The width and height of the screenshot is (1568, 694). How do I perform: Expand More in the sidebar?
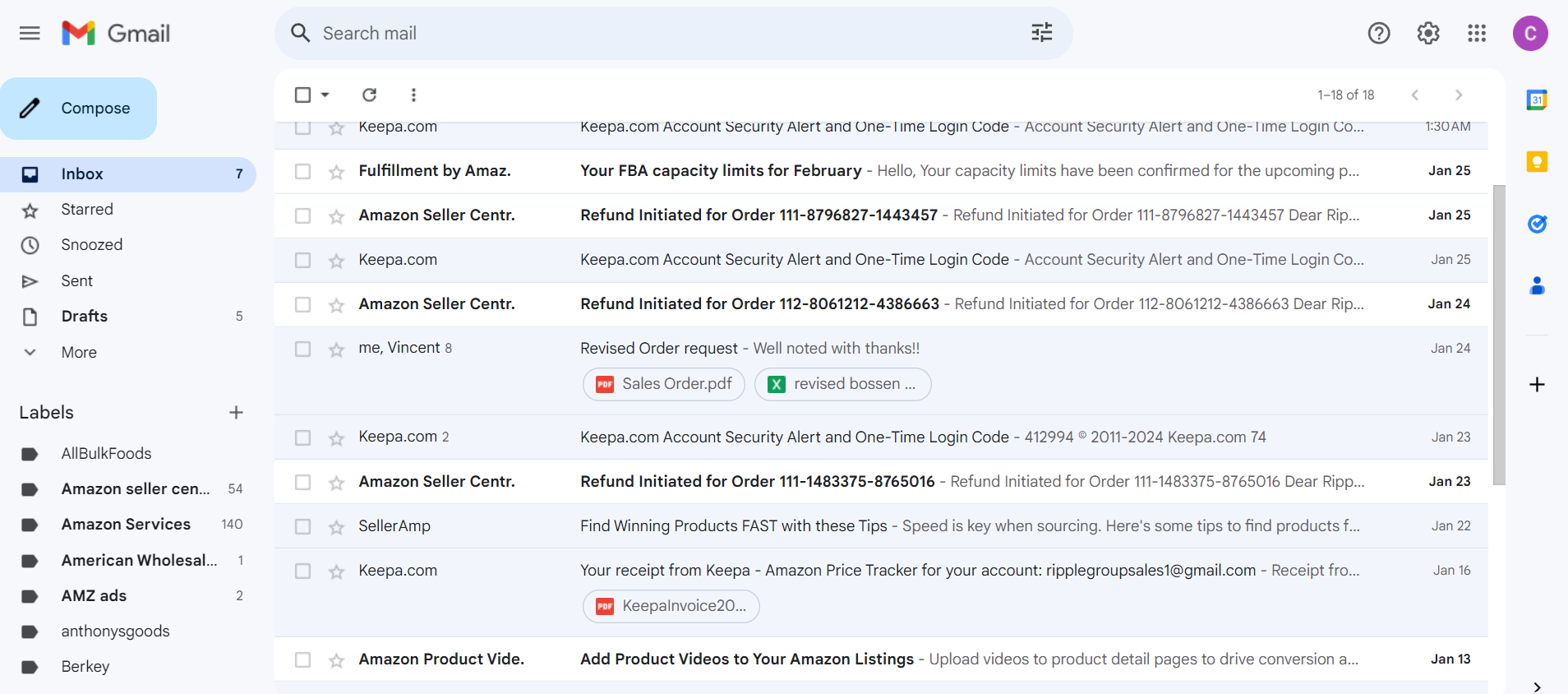pyautogui.click(x=78, y=352)
